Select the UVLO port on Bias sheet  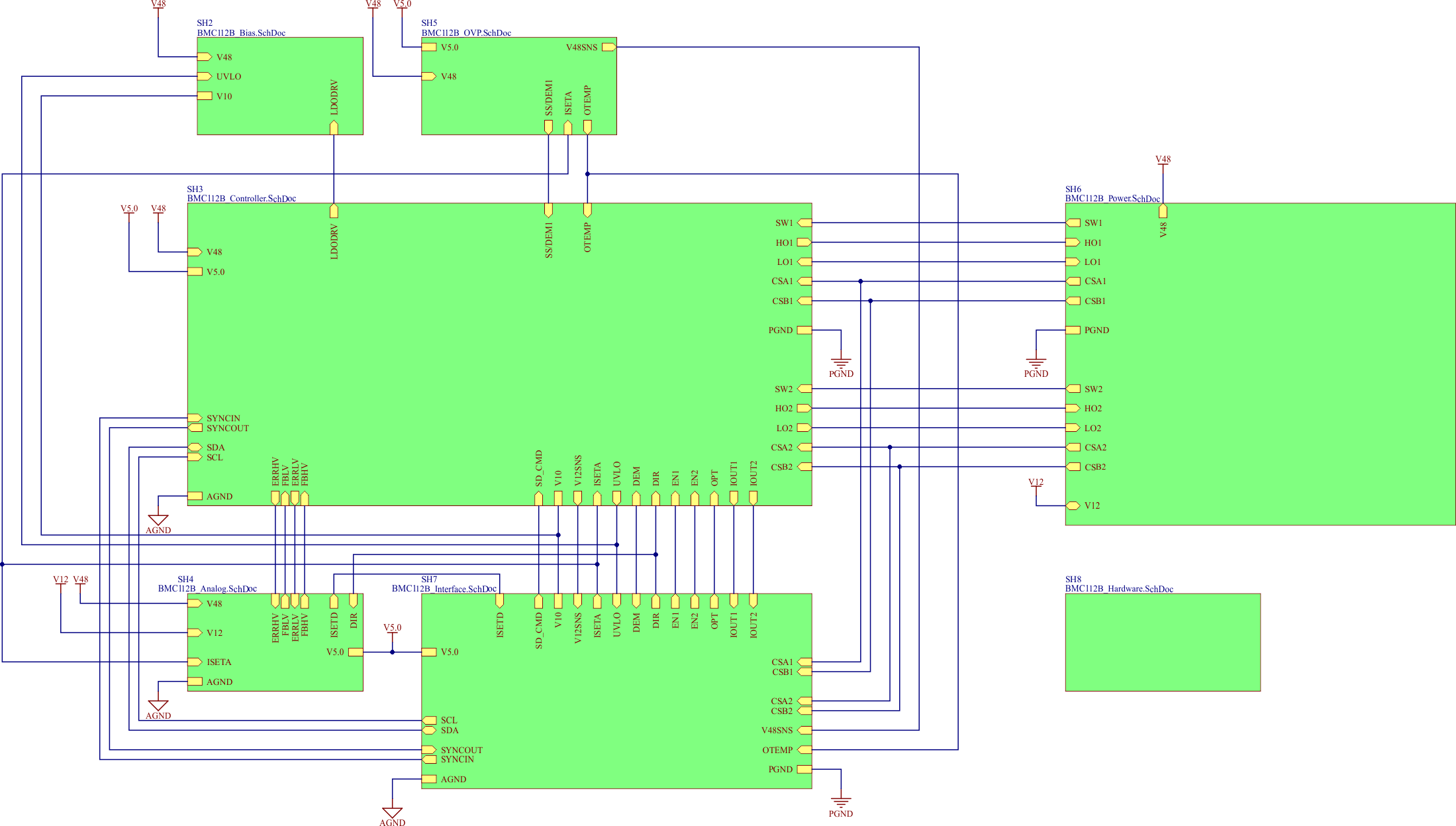click(x=205, y=76)
